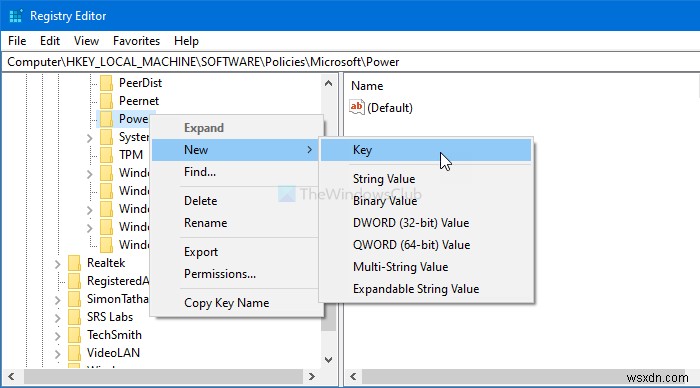Viewport: 700px width, 388px height.
Task: Click the values pane scroll left arrow
Action: tap(353, 377)
